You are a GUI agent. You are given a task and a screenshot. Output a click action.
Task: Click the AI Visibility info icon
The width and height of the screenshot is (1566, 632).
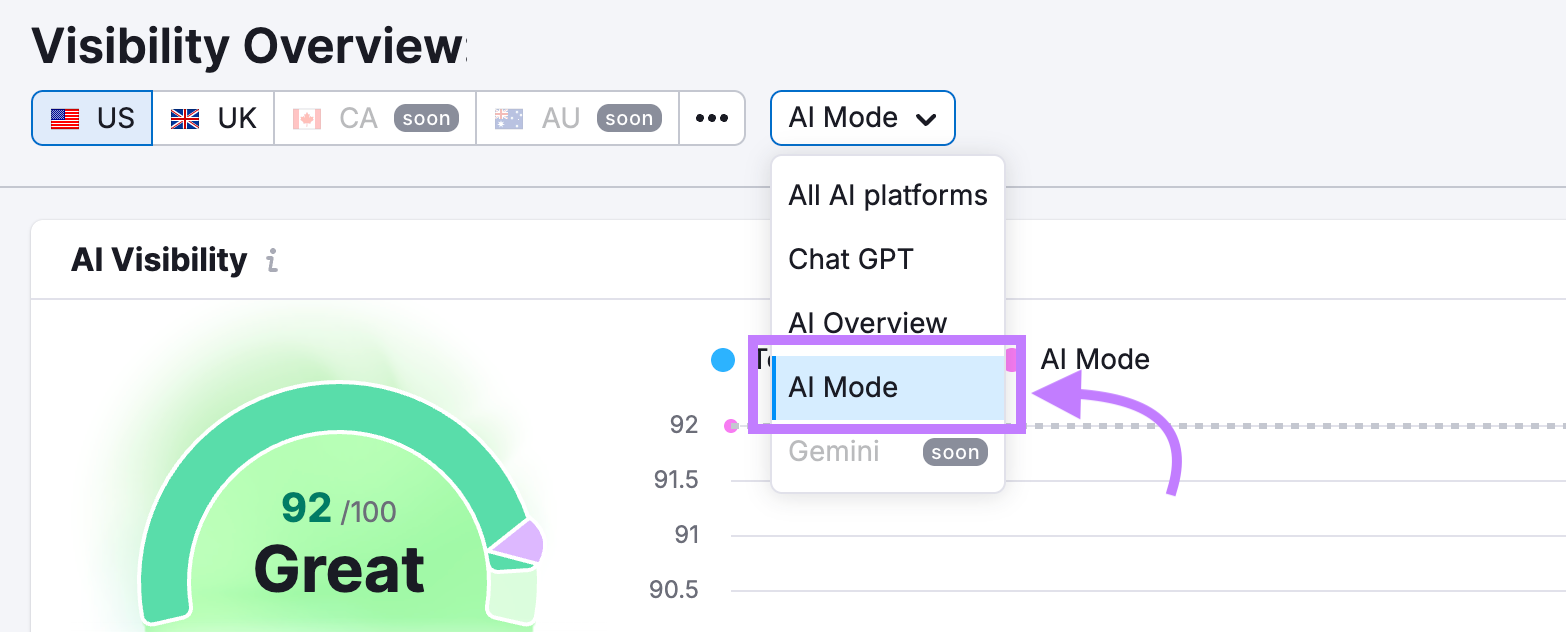(272, 261)
